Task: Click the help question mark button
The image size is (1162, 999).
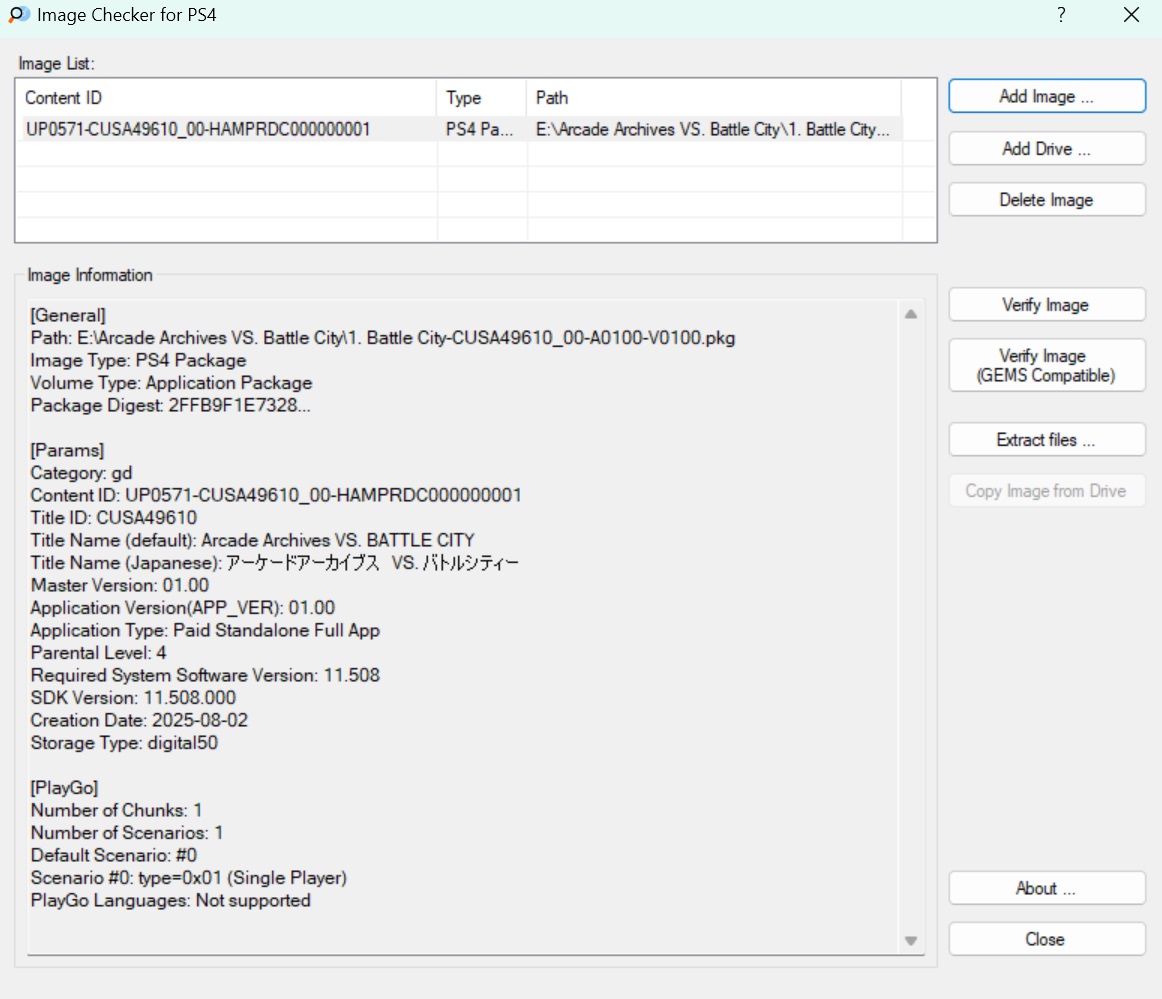Action: [x=1061, y=15]
